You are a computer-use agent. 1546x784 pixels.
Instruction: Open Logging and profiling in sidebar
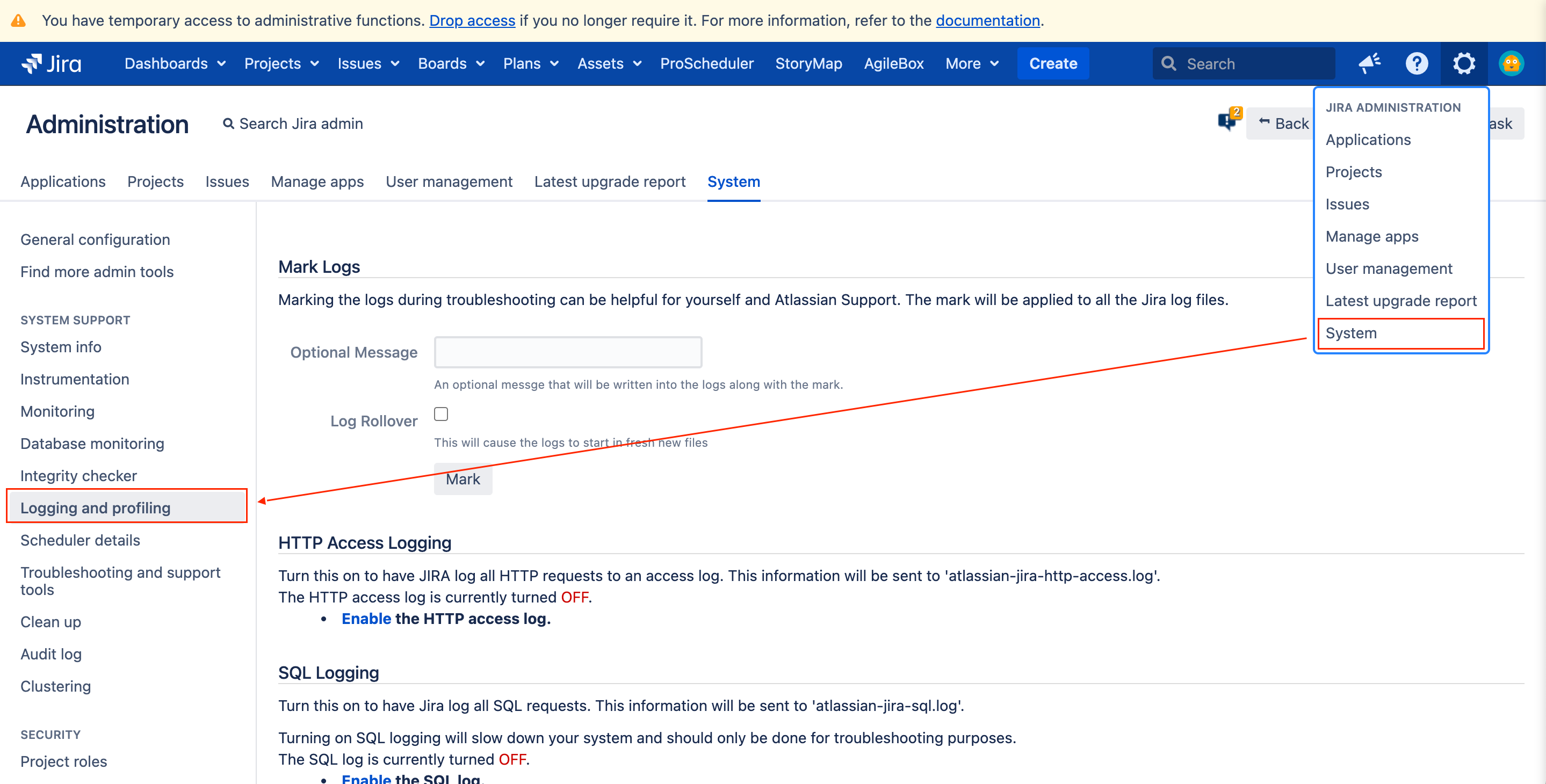tap(96, 507)
